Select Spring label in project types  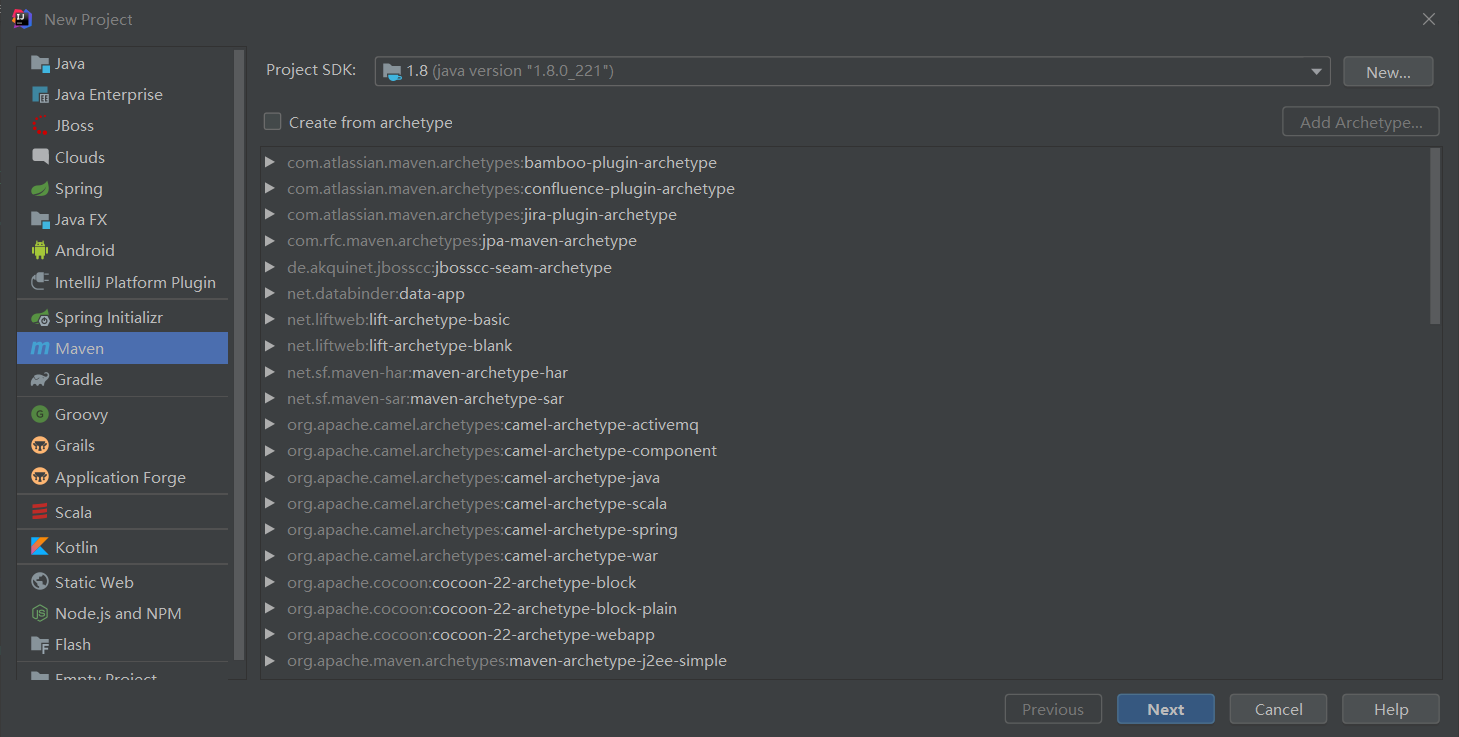coord(79,189)
